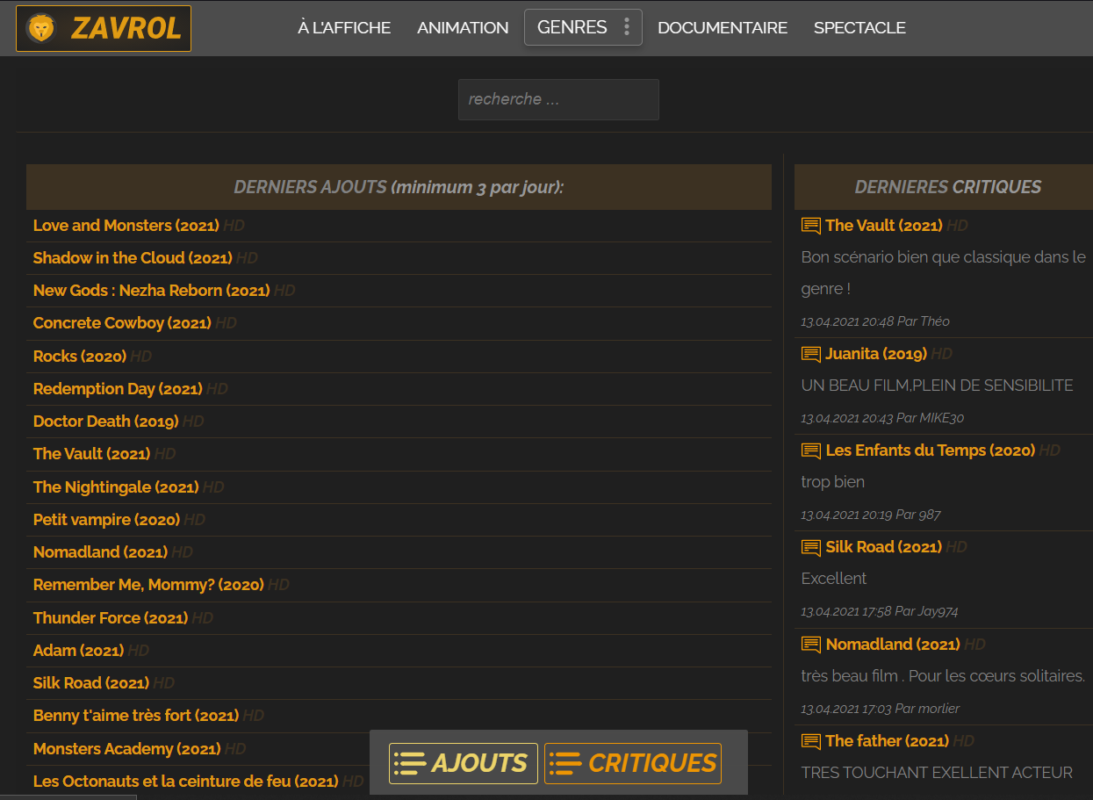Click the DERNIERS AJOUTS header
Image resolution: width=1093 pixels, height=800 pixels.
coord(399,187)
